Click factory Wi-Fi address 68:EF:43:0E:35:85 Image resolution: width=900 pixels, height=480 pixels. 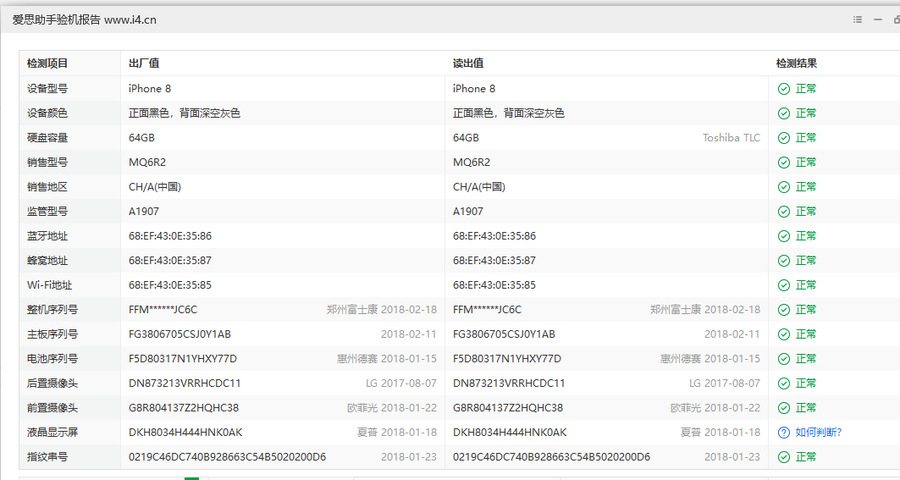tap(170, 285)
